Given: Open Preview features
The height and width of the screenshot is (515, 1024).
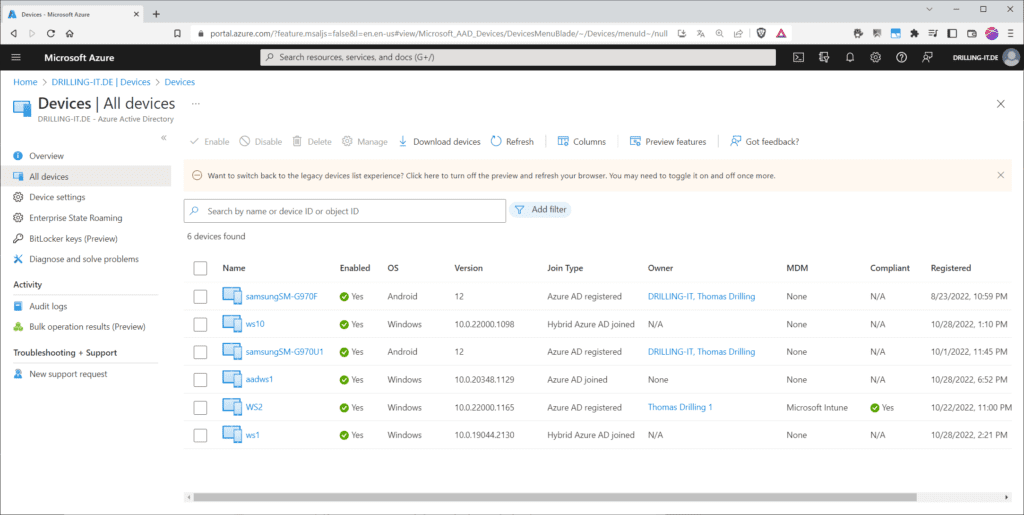Looking at the screenshot, I should point(668,142).
